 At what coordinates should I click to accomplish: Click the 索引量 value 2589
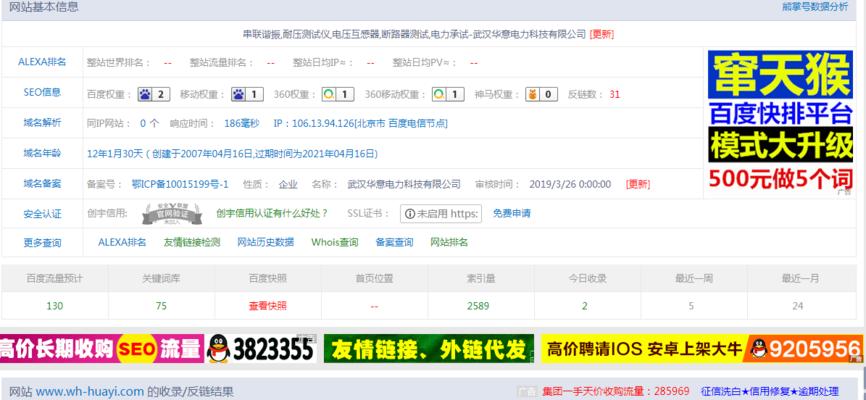pyautogui.click(x=478, y=306)
